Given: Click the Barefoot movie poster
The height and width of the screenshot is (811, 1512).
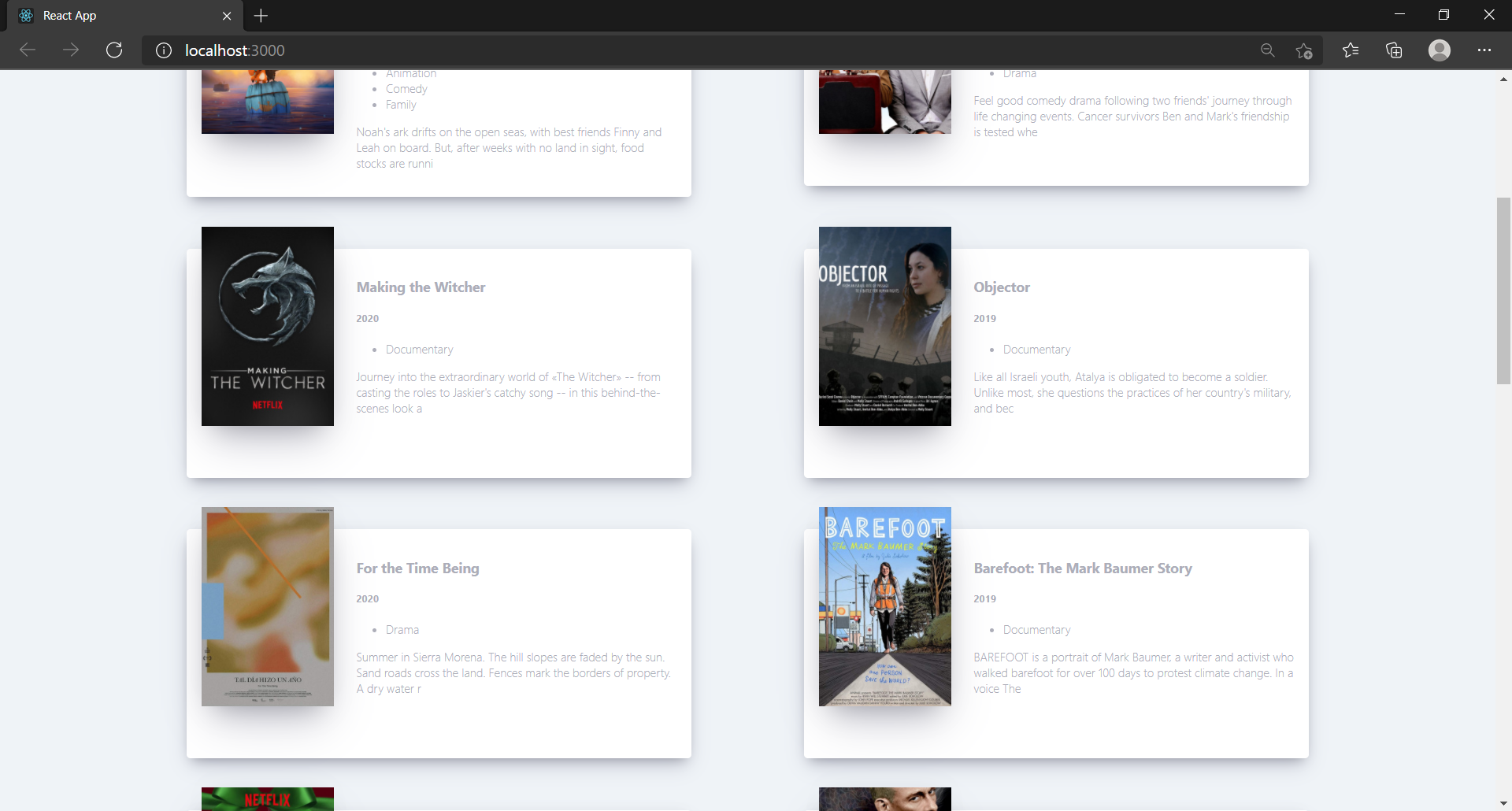Looking at the screenshot, I should pyautogui.click(x=885, y=606).
